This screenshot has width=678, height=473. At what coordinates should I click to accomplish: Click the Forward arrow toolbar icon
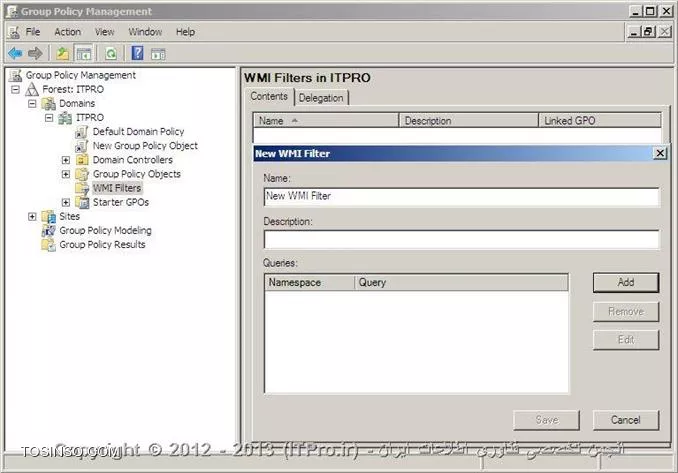pyautogui.click(x=35, y=53)
